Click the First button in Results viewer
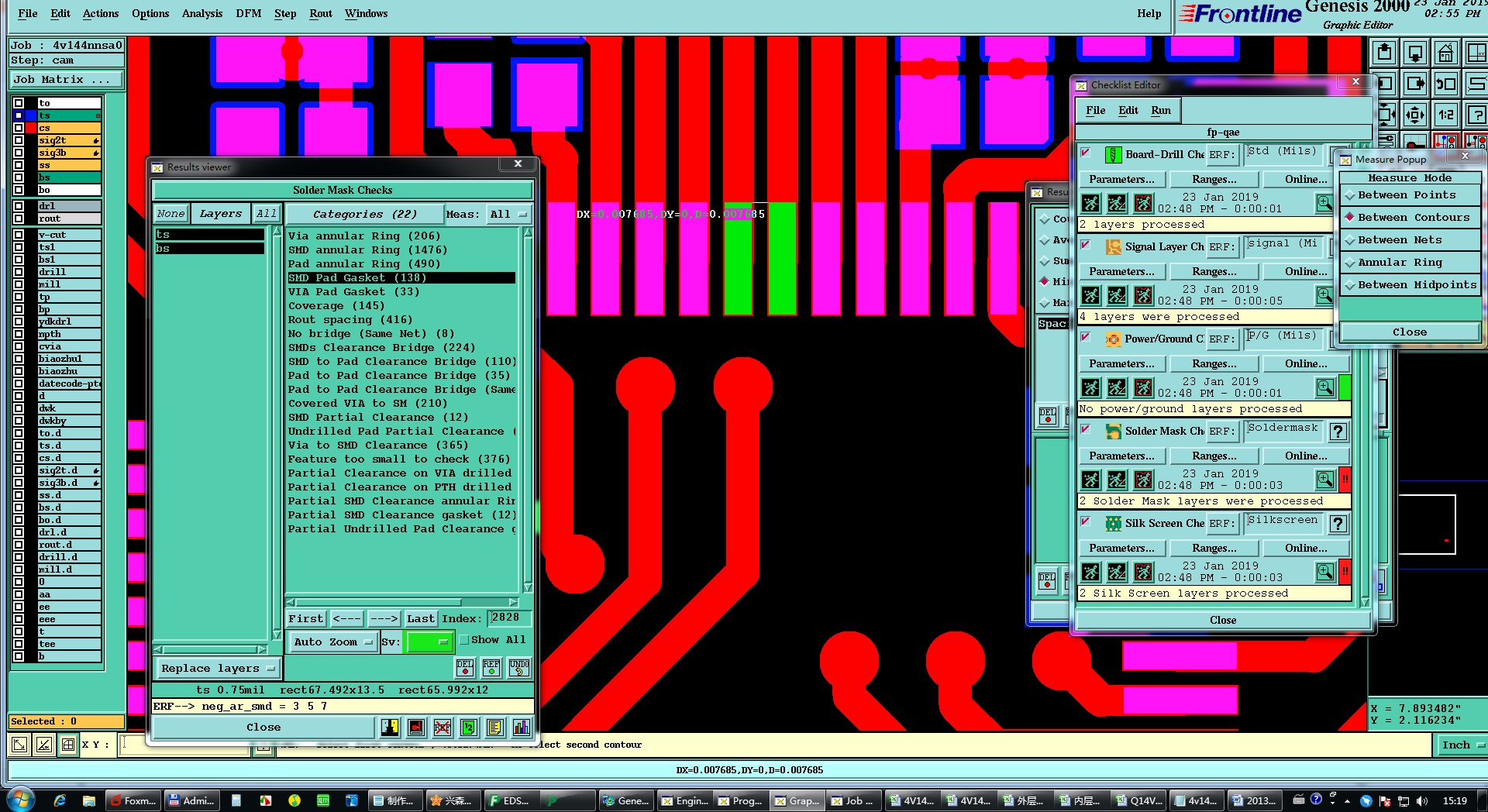1488x812 pixels. point(306,618)
